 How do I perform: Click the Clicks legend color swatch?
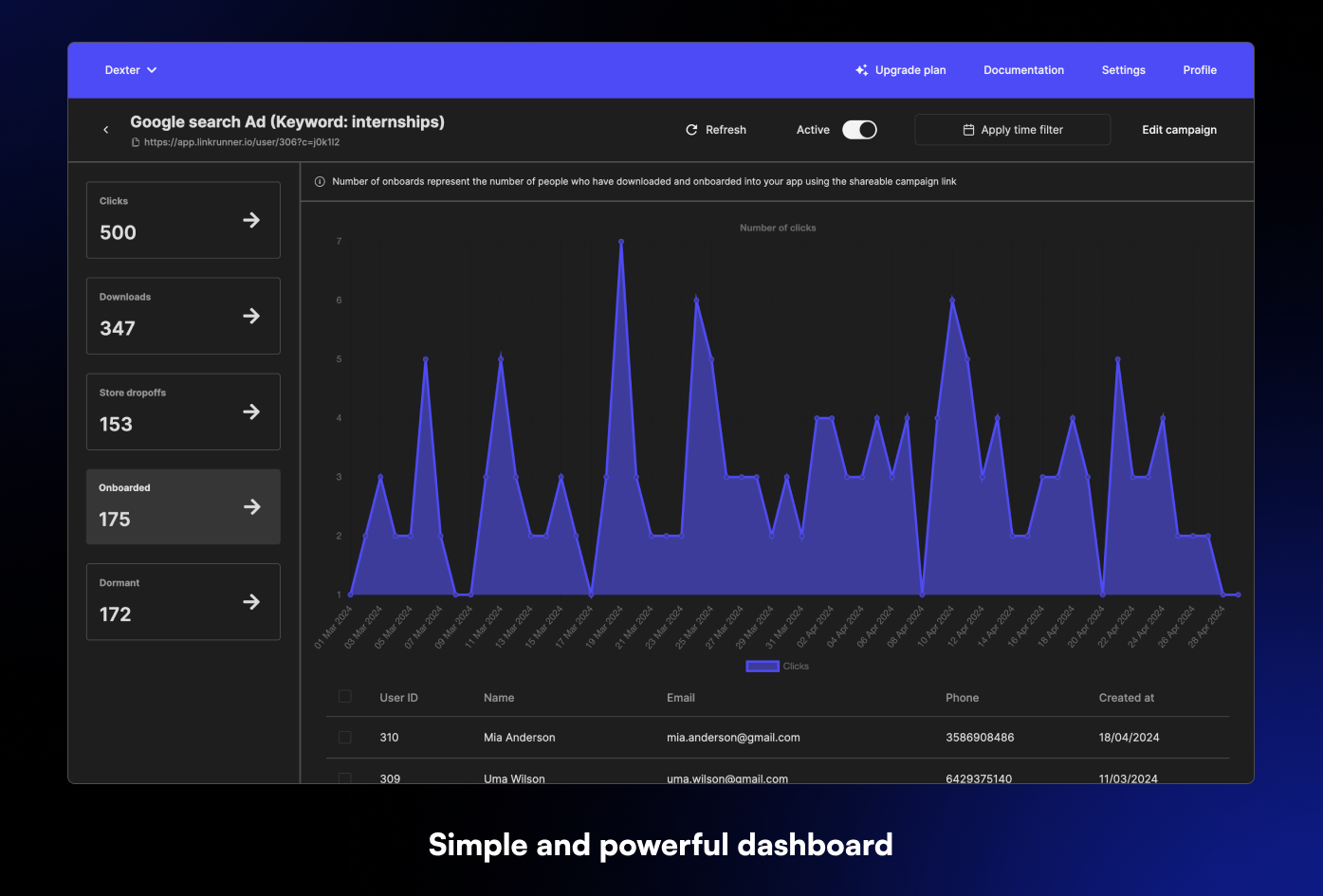[762, 666]
